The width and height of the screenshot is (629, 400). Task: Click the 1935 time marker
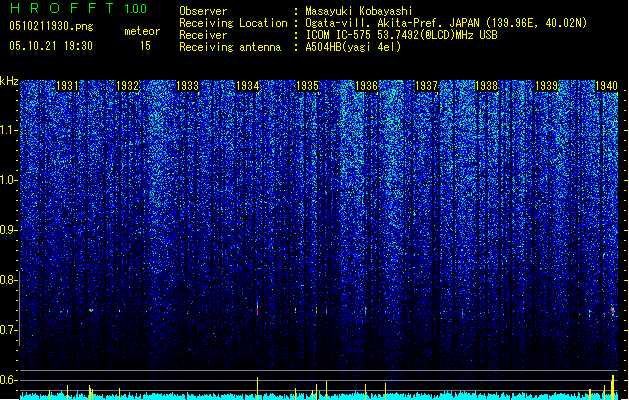[x=307, y=86]
